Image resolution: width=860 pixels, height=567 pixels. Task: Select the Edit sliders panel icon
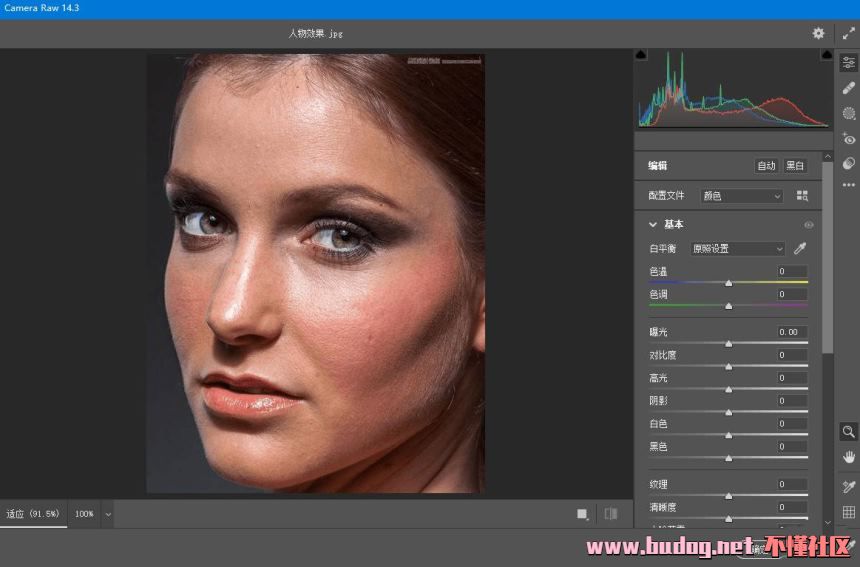pyautogui.click(x=848, y=62)
